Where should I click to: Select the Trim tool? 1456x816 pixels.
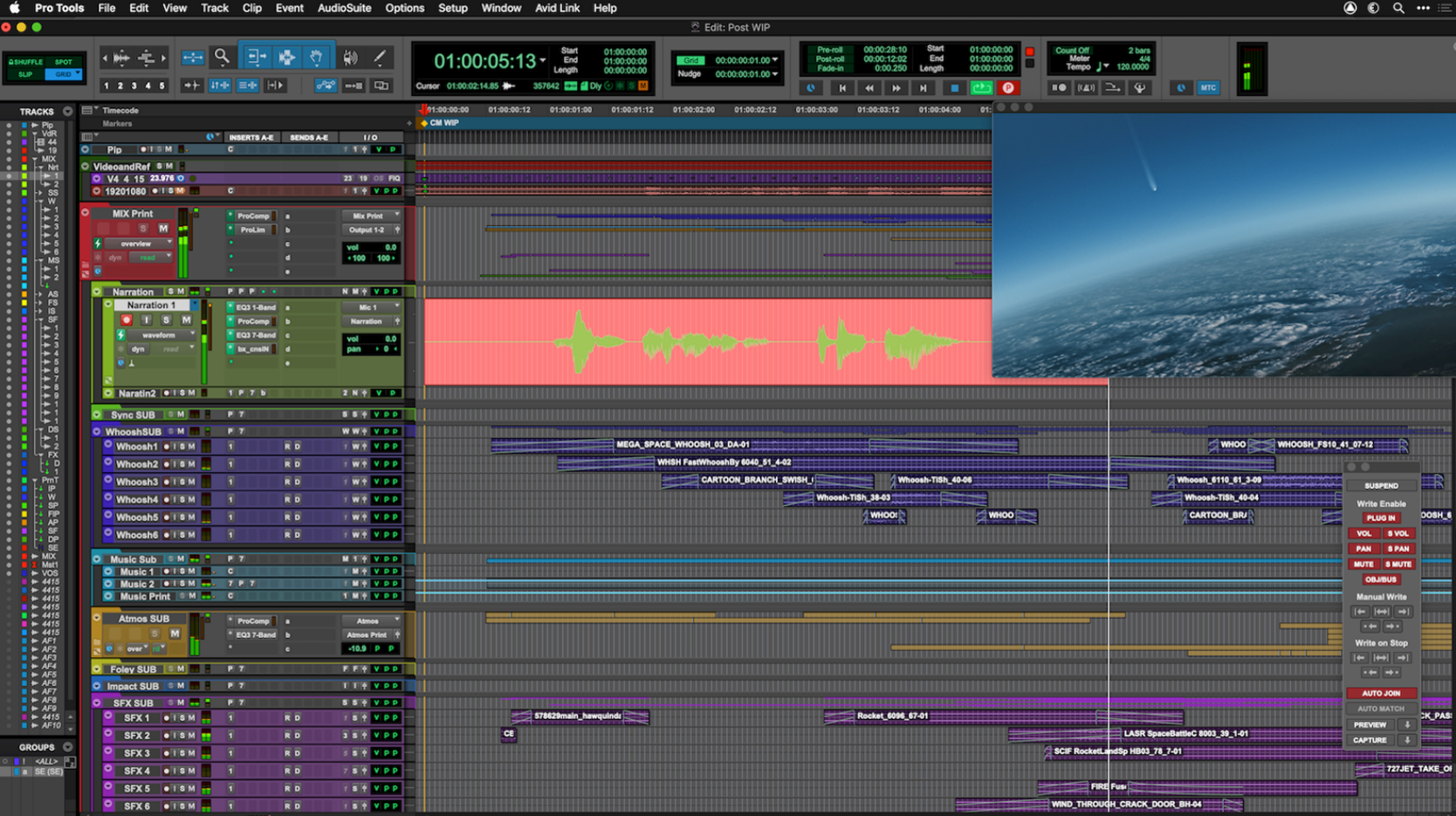[x=257, y=58]
